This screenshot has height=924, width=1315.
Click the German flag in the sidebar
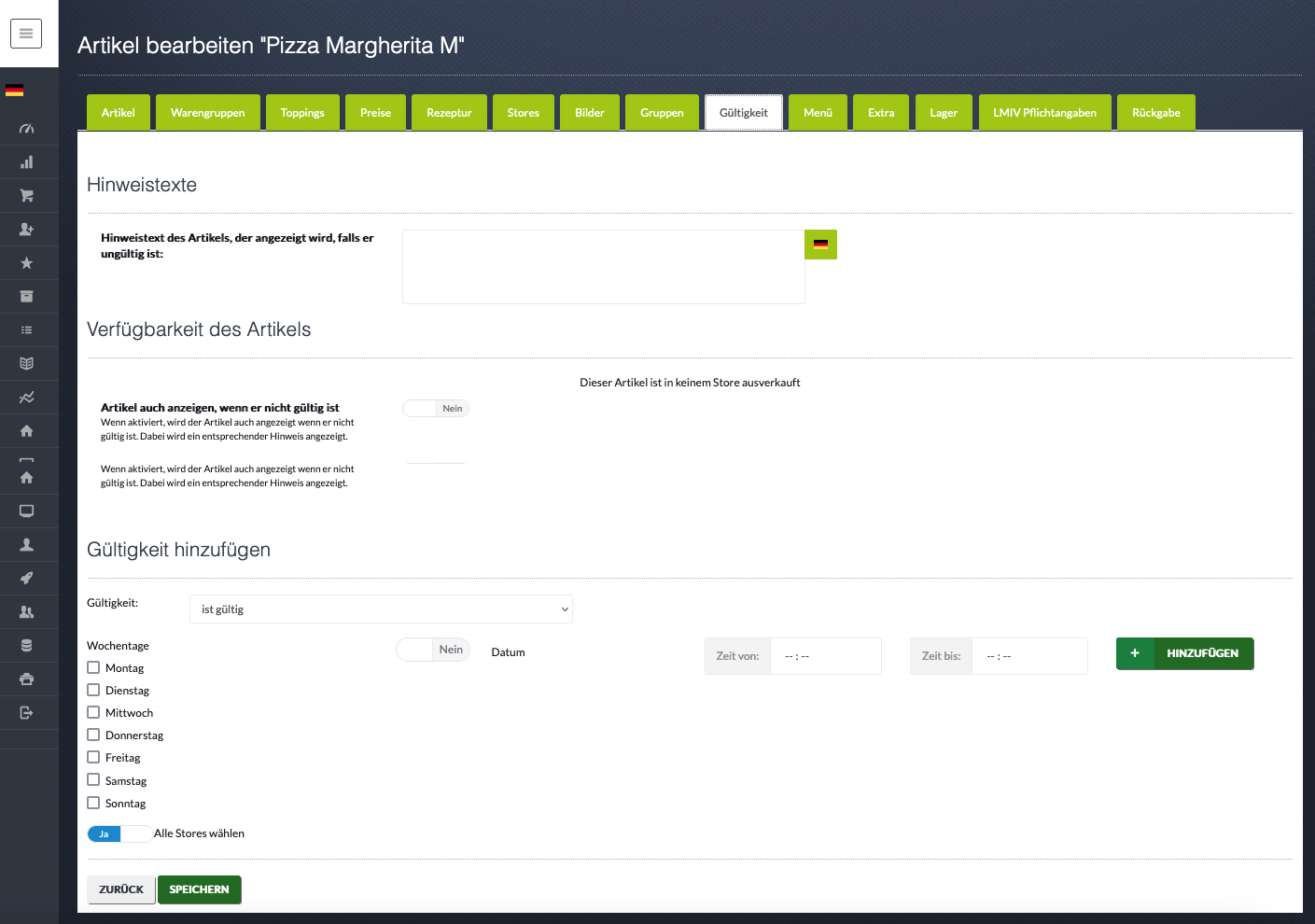click(x=15, y=91)
